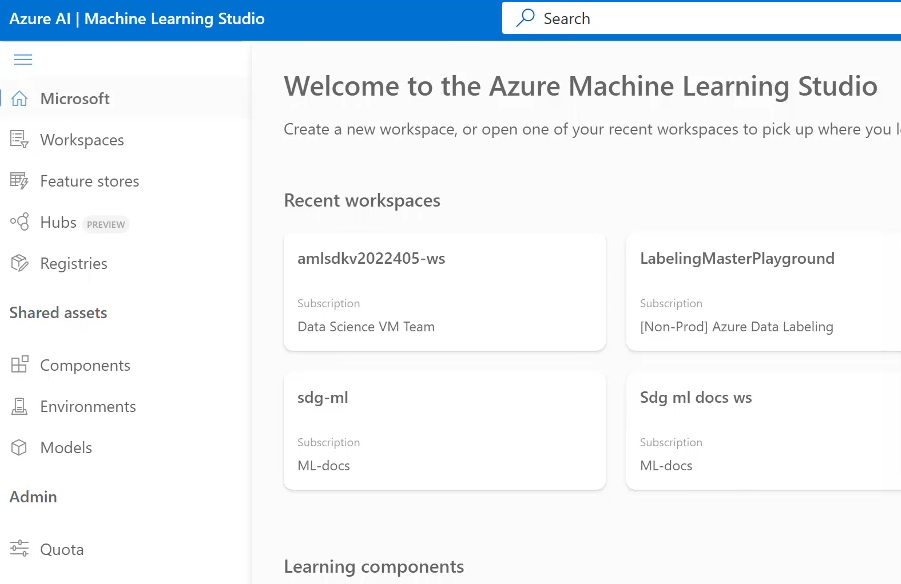
Task: Click the Registries package icon
Action: tap(20, 263)
